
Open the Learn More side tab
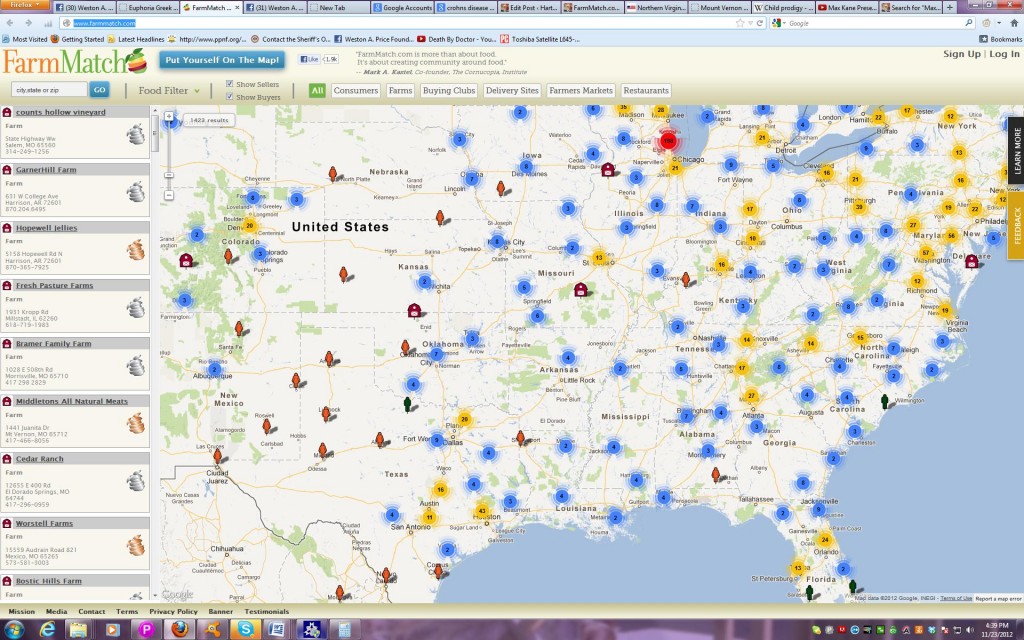click(1016, 150)
